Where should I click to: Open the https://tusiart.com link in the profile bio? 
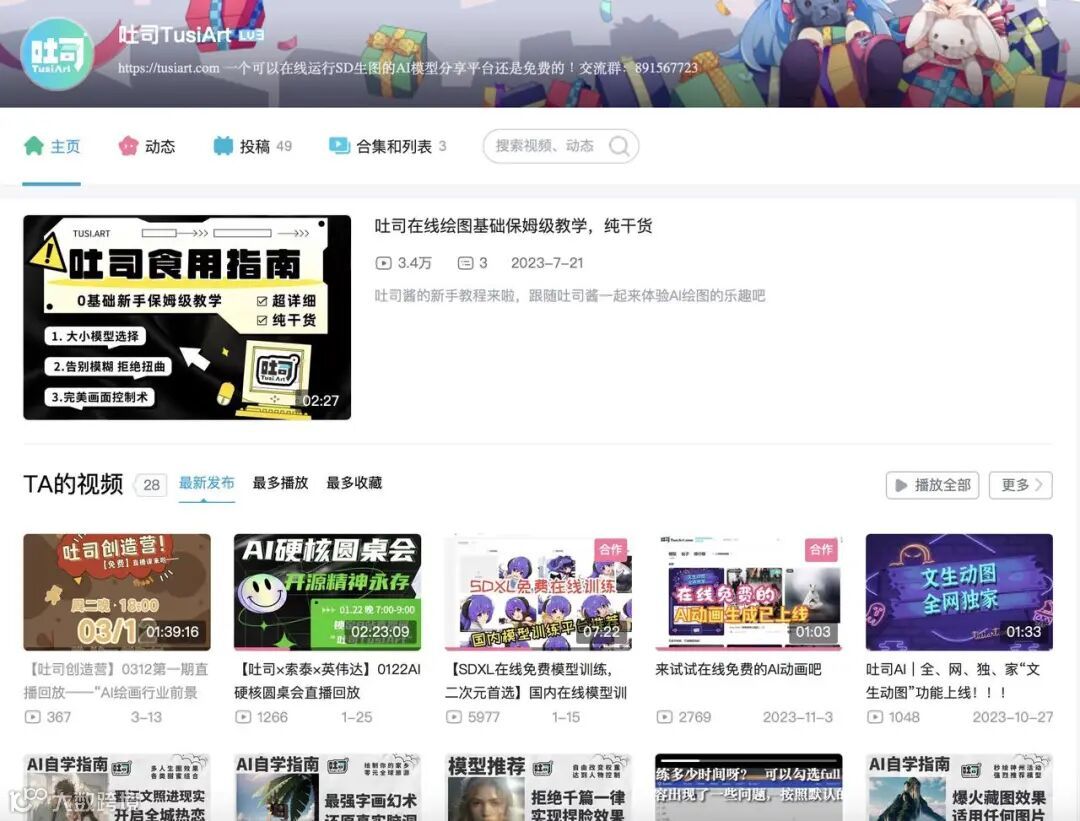169,68
